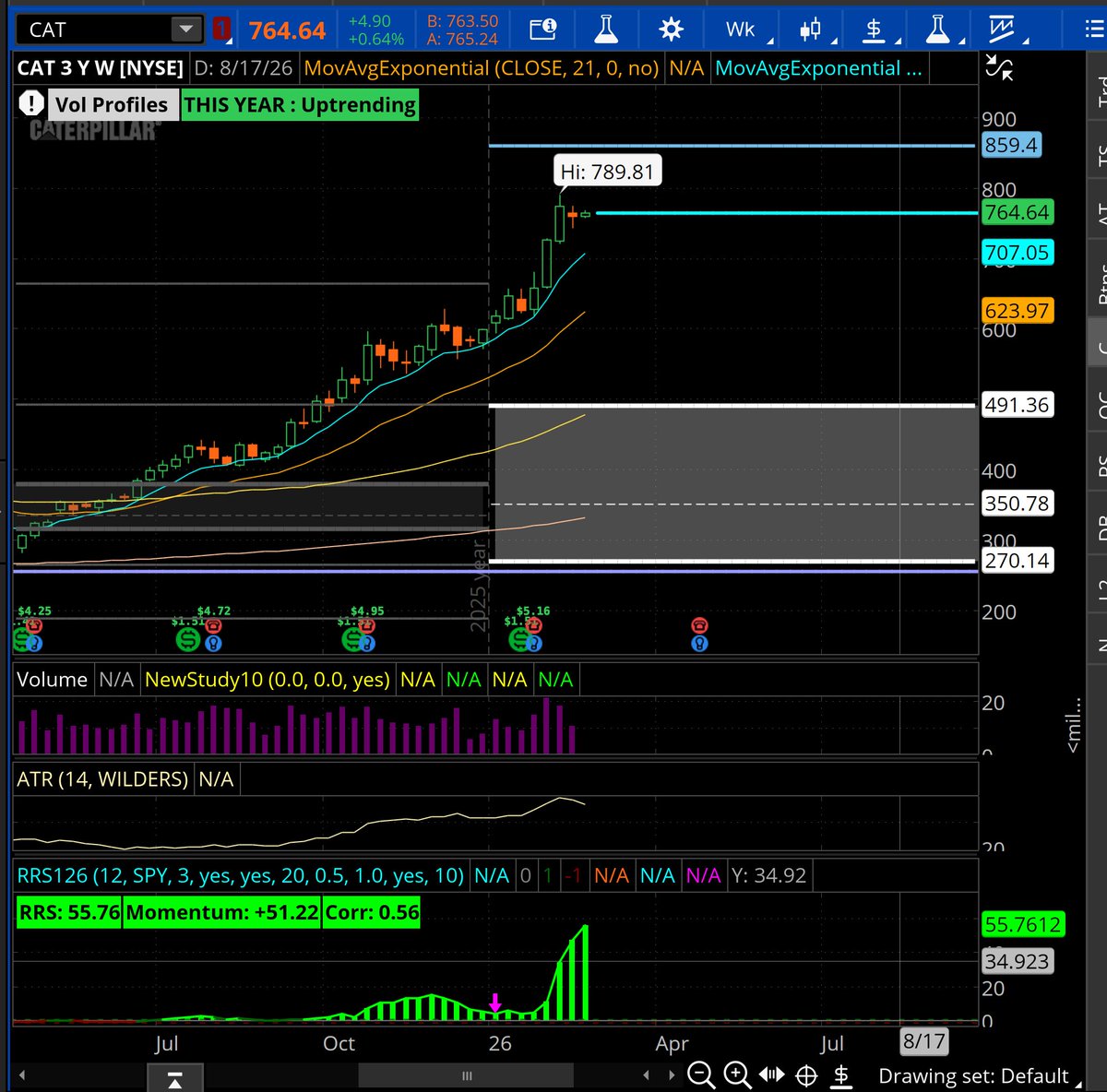Select the crosshair cursor icon
Image resolution: width=1107 pixels, height=1092 pixels.
click(806, 1075)
